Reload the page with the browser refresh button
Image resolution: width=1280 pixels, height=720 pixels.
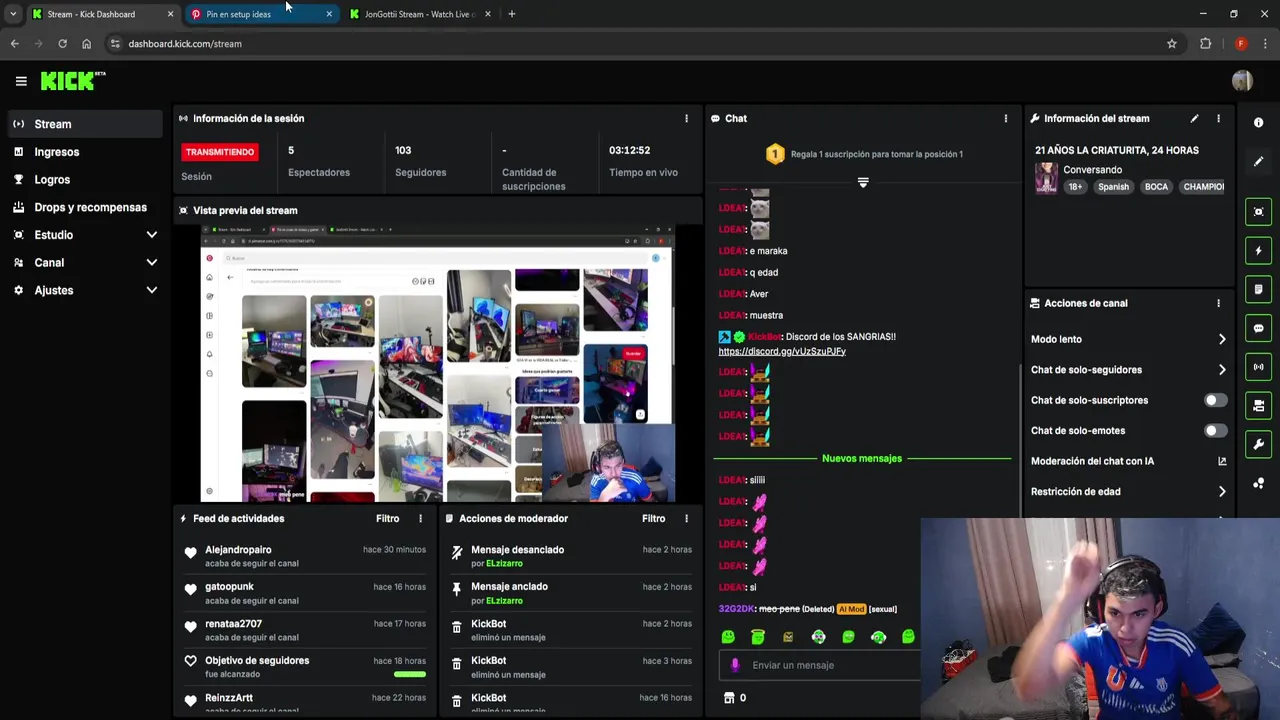point(62,44)
